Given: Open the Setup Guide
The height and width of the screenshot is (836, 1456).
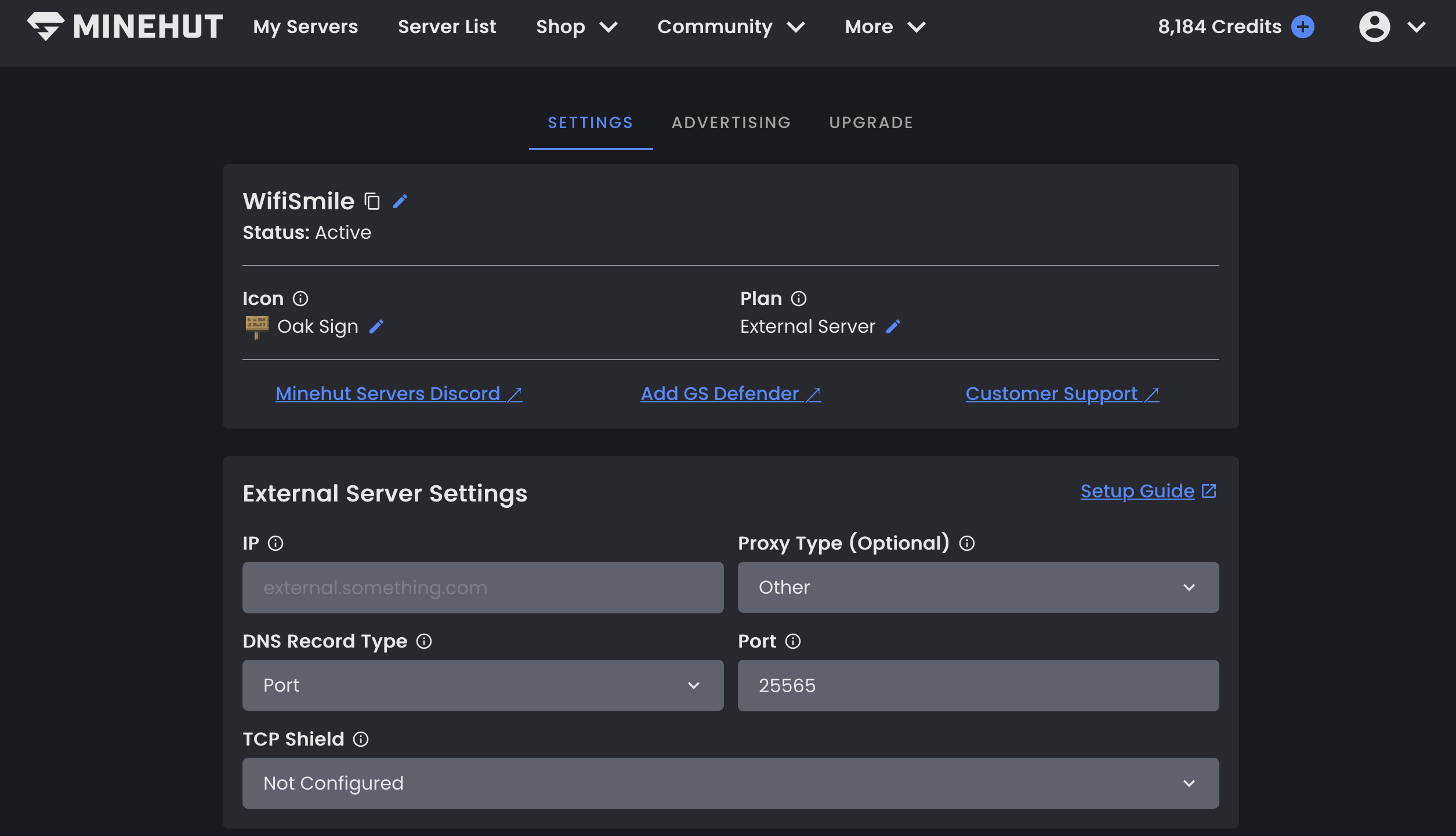Looking at the screenshot, I should [x=1148, y=491].
